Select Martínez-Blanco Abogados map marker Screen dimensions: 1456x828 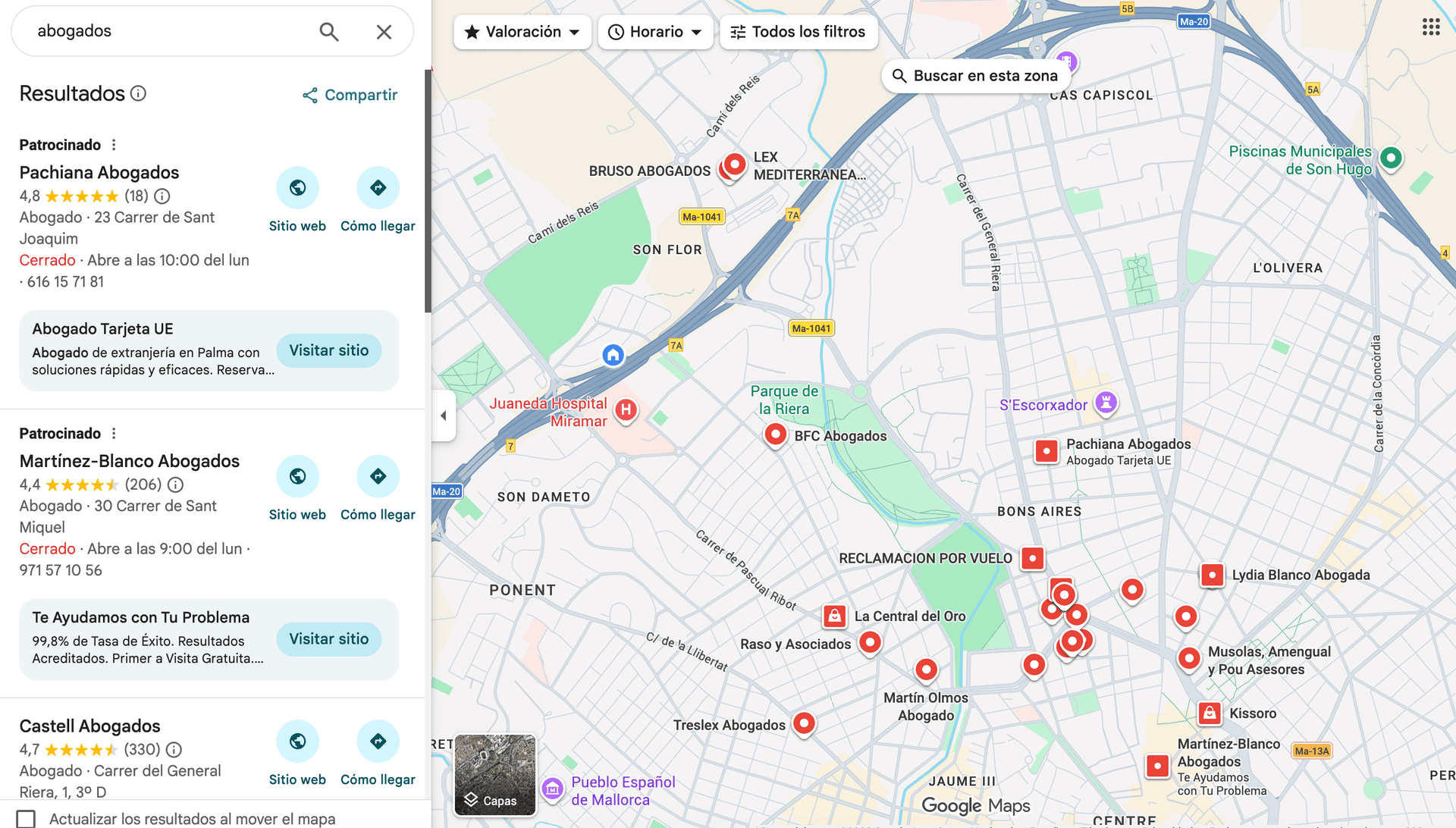tap(1157, 766)
